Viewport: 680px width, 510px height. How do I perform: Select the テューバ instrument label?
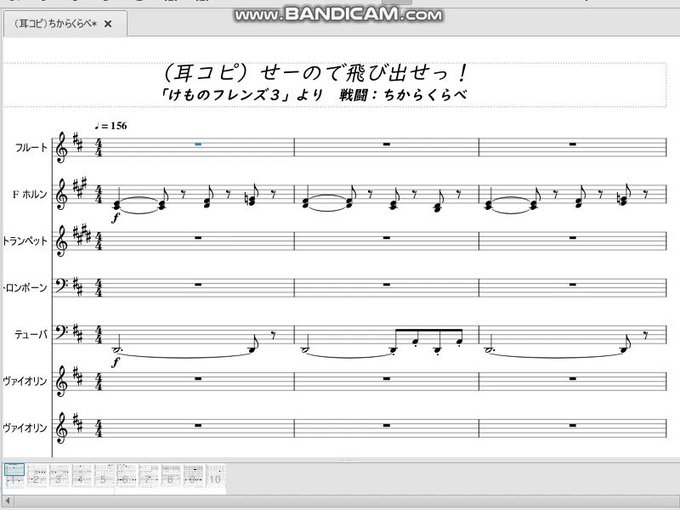click(x=31, y=334)
